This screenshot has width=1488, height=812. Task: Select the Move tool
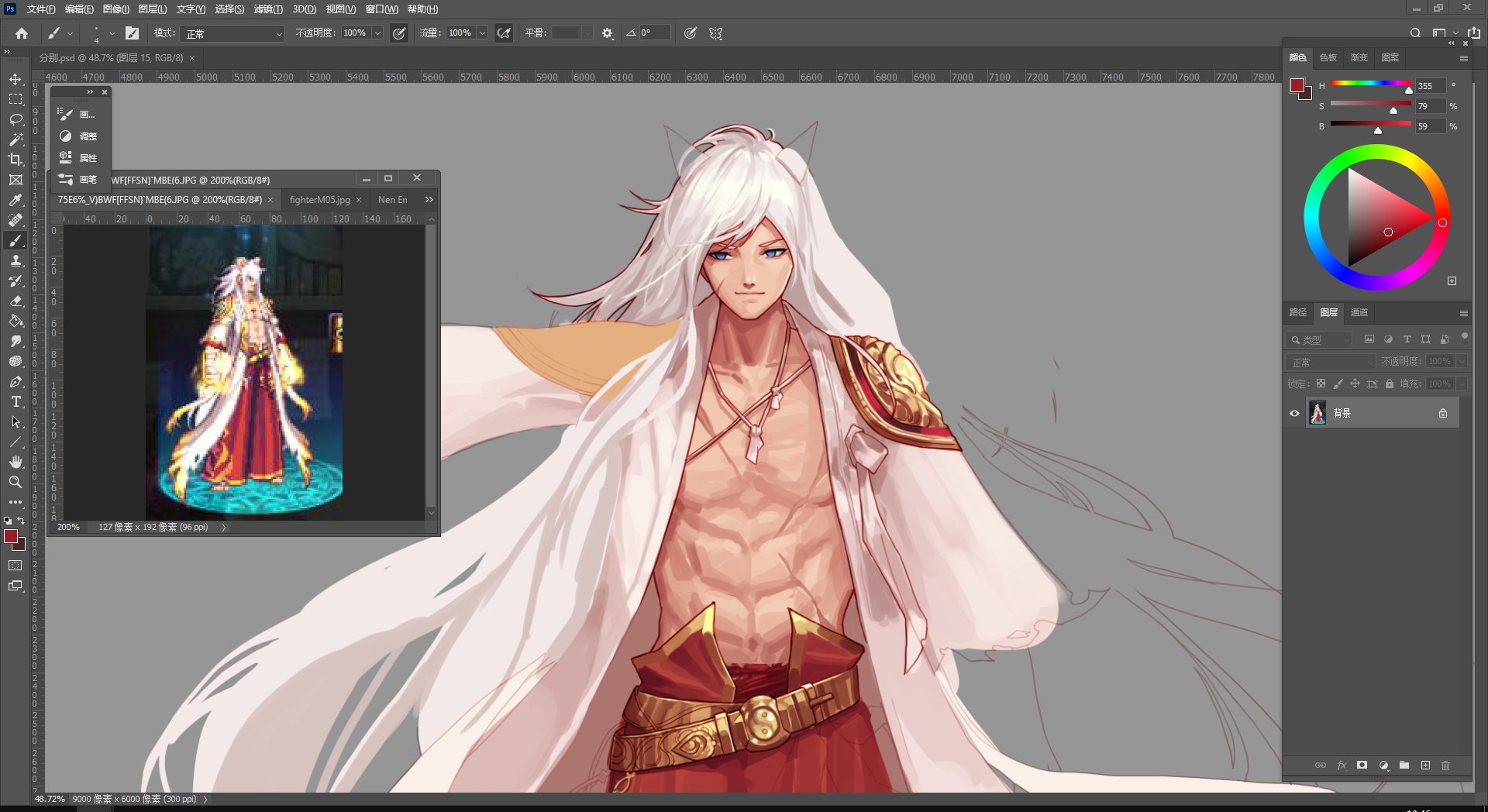(x=15, y=79)
